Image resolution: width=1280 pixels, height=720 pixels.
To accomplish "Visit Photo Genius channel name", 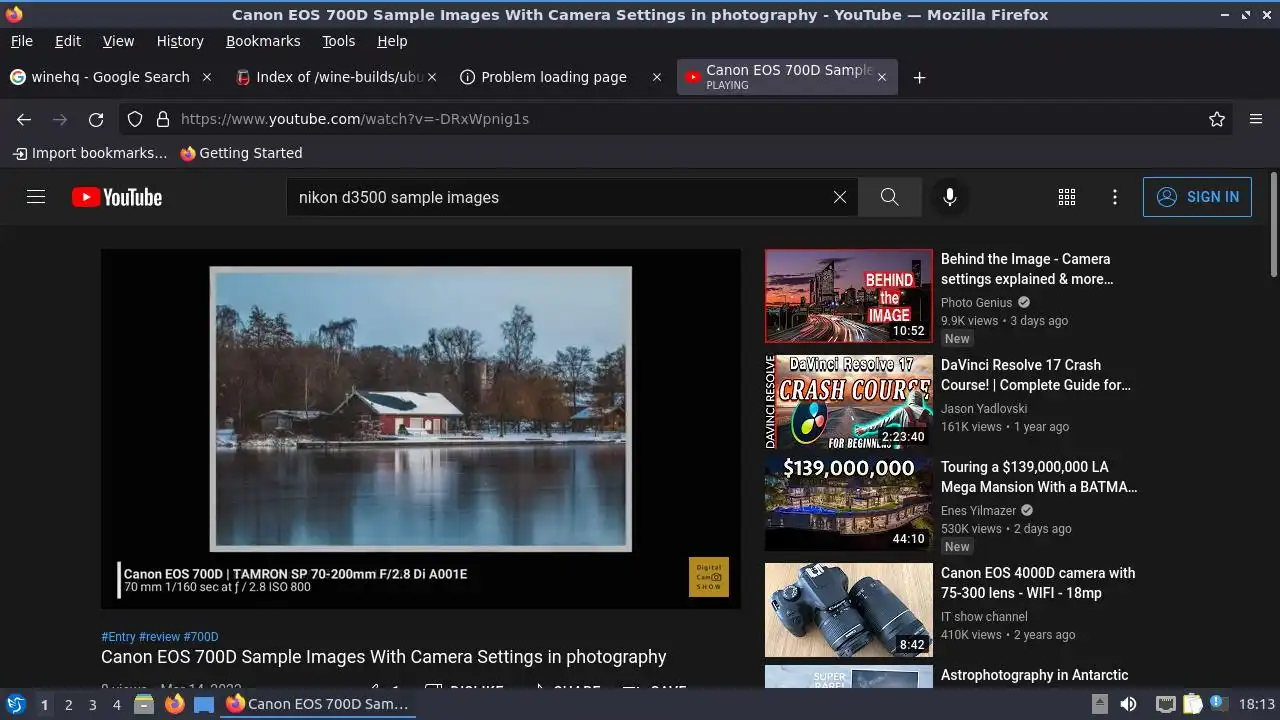I will click(977, 302).
